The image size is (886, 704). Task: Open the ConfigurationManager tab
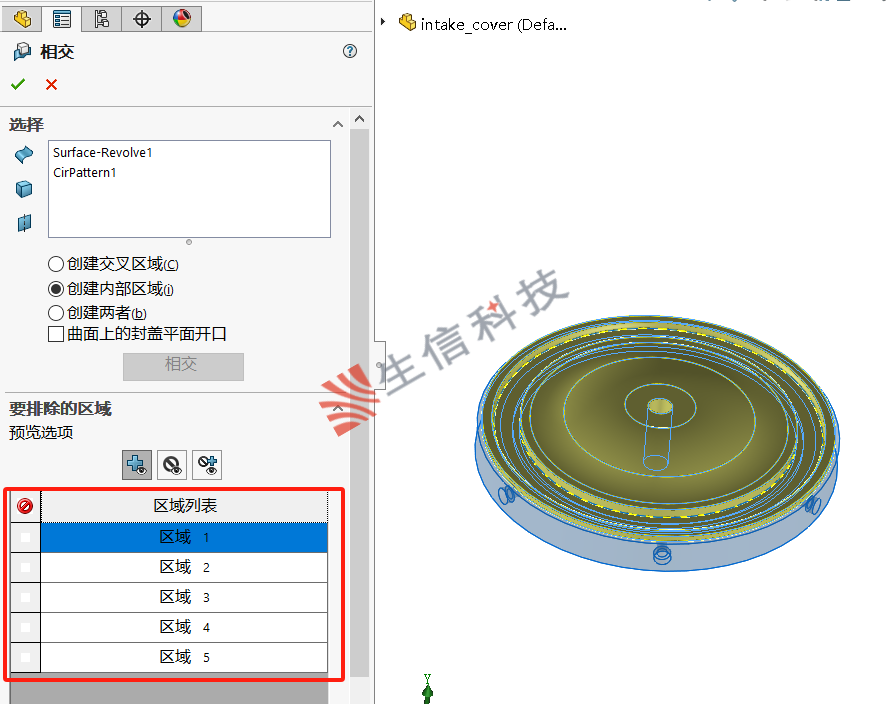pyautogui.click(x=101, y=18)
